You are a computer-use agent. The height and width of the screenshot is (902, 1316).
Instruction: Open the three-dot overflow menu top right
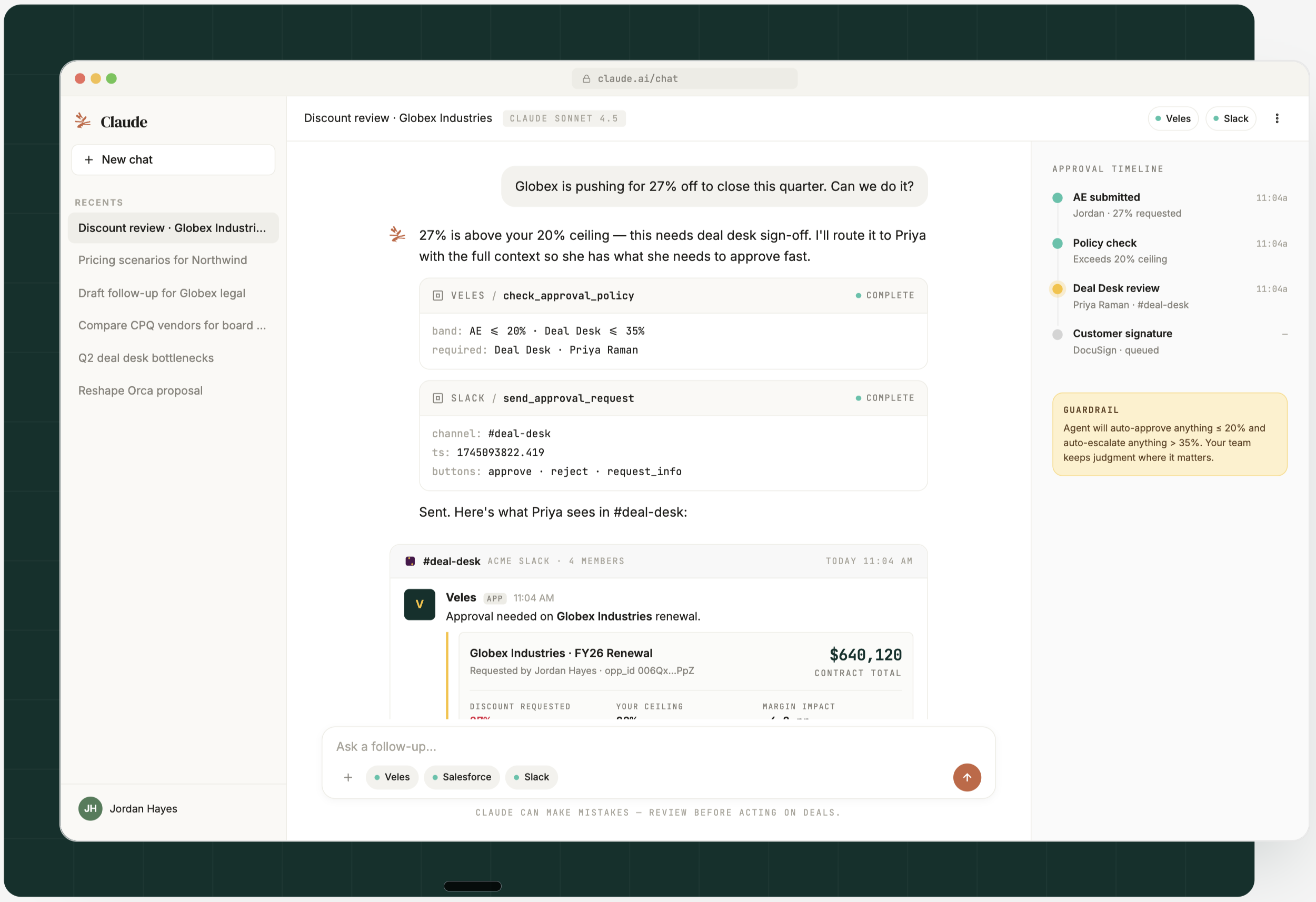click(x=1277, y=118)
